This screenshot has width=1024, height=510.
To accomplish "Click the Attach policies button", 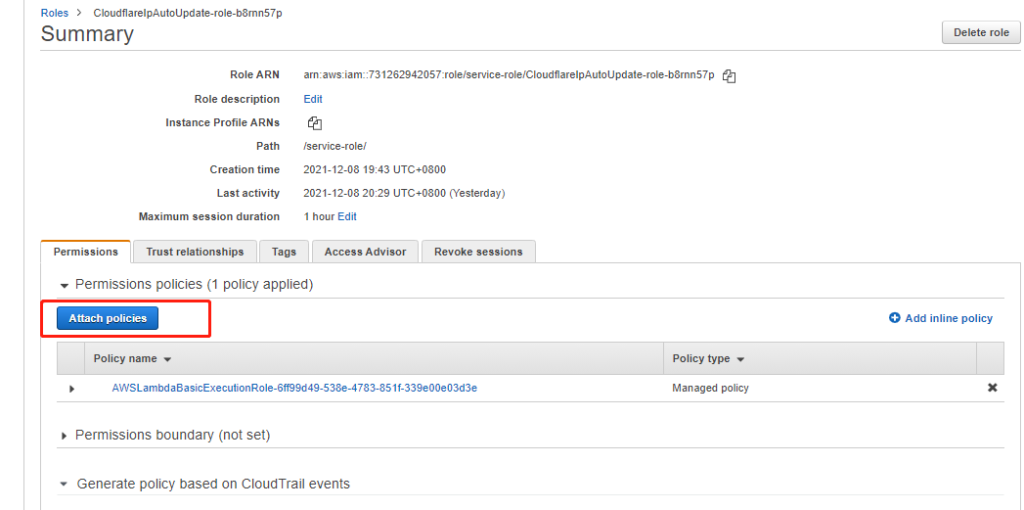I will point(108,318).
